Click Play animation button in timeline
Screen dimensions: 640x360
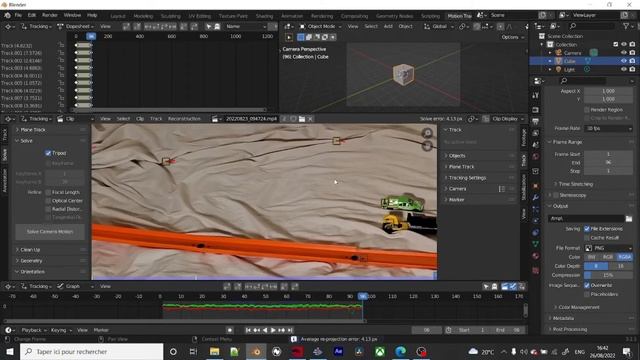click(x=273, y=330)
